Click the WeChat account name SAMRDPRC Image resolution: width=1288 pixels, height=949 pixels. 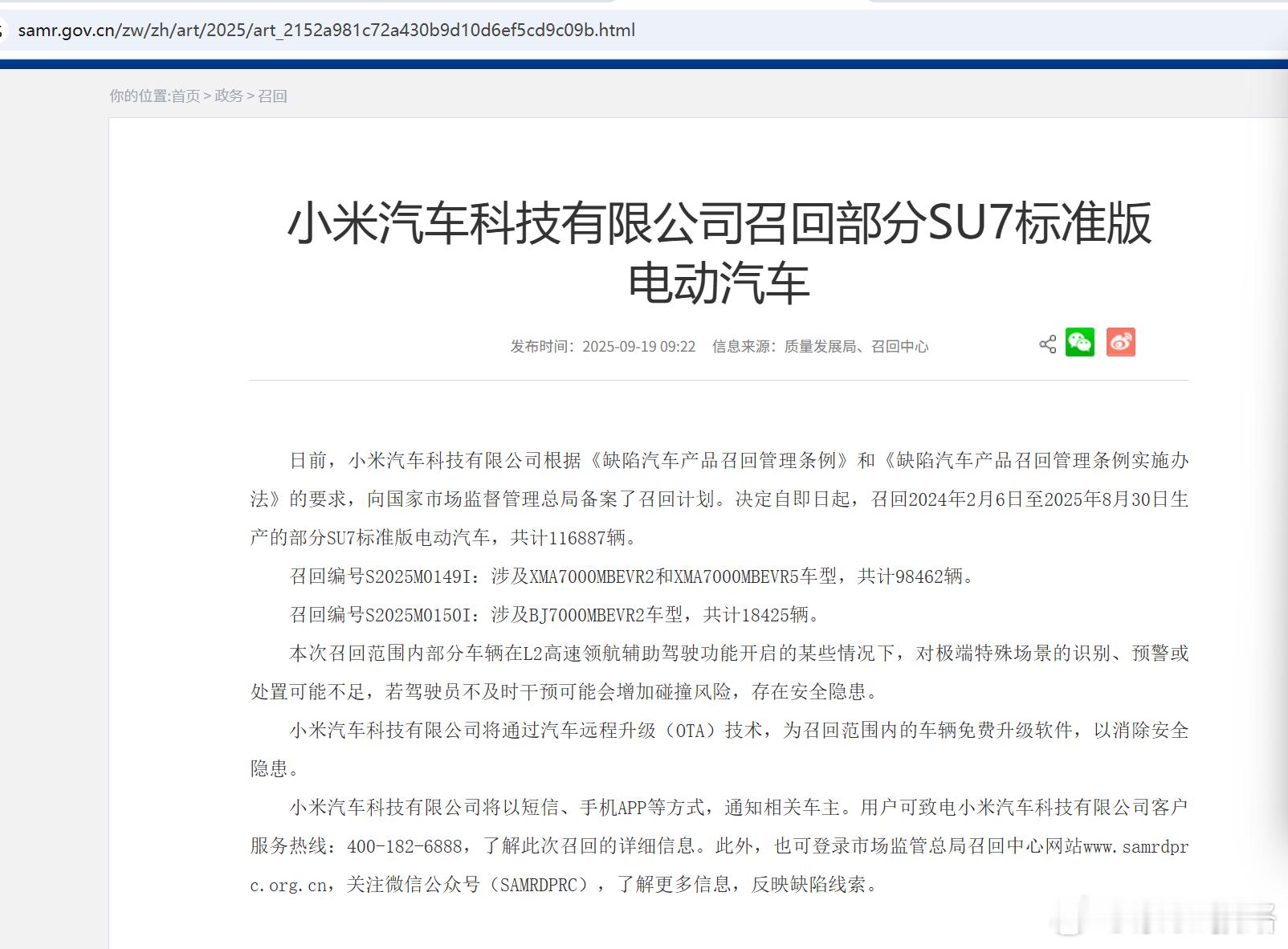click(x=539, y=885)
